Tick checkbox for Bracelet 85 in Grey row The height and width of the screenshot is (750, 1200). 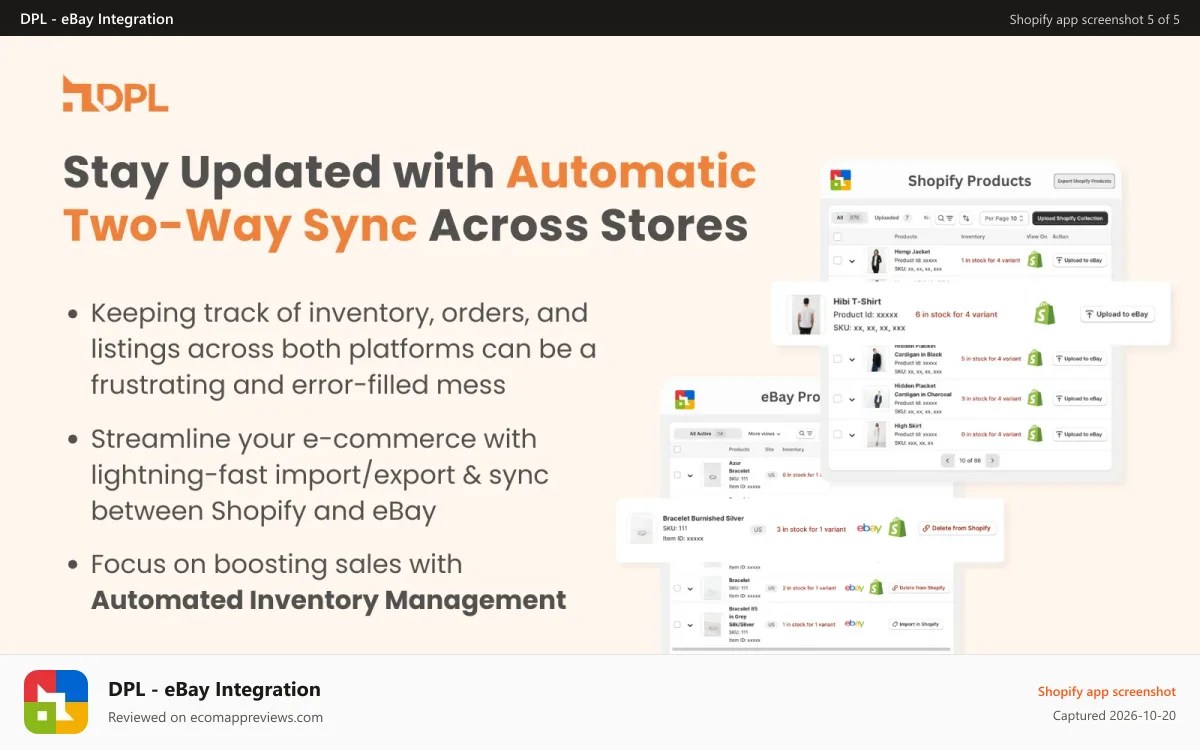(677, 624)
